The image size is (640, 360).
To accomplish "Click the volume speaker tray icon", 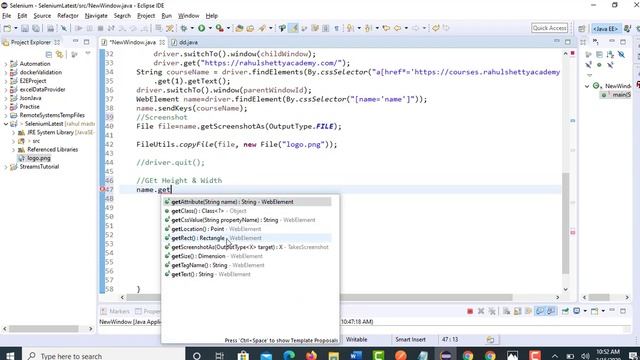I will tap(585, 356).
